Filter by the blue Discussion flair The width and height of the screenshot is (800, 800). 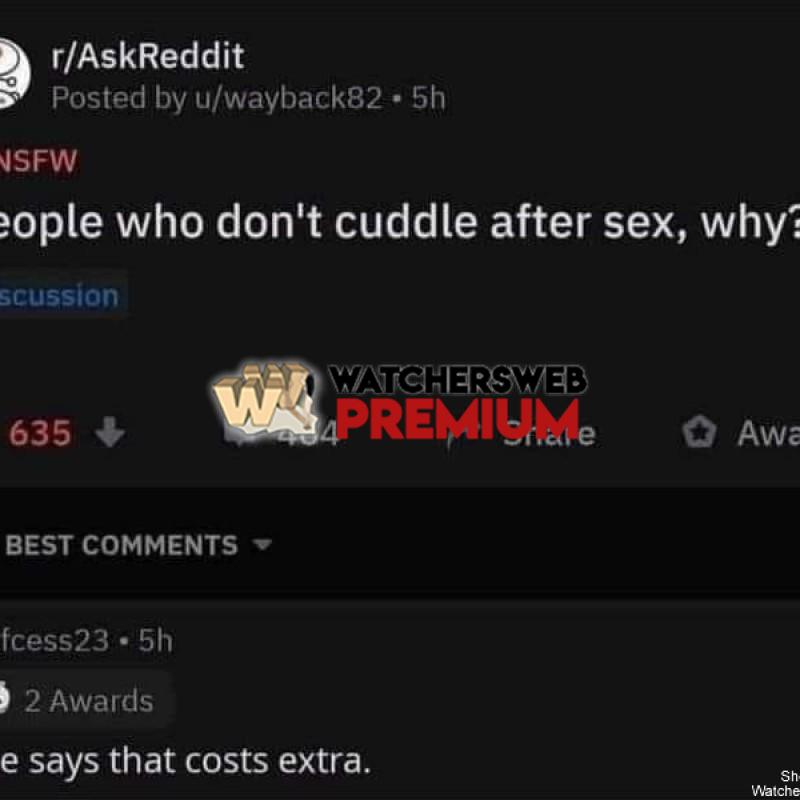pos(60,296)
